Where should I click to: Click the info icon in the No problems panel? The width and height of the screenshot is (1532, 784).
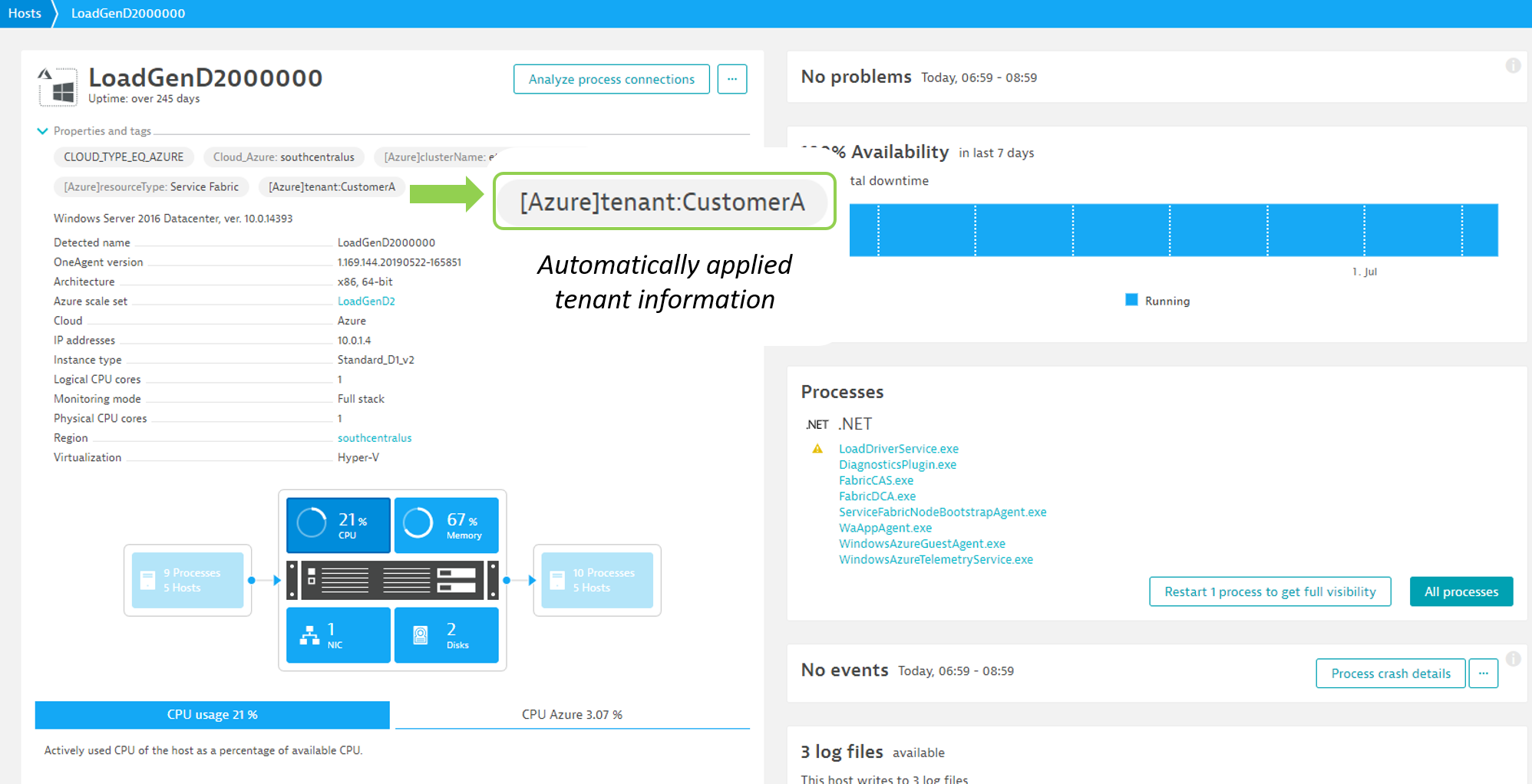pyautogui.click(x=1513, y=66)
